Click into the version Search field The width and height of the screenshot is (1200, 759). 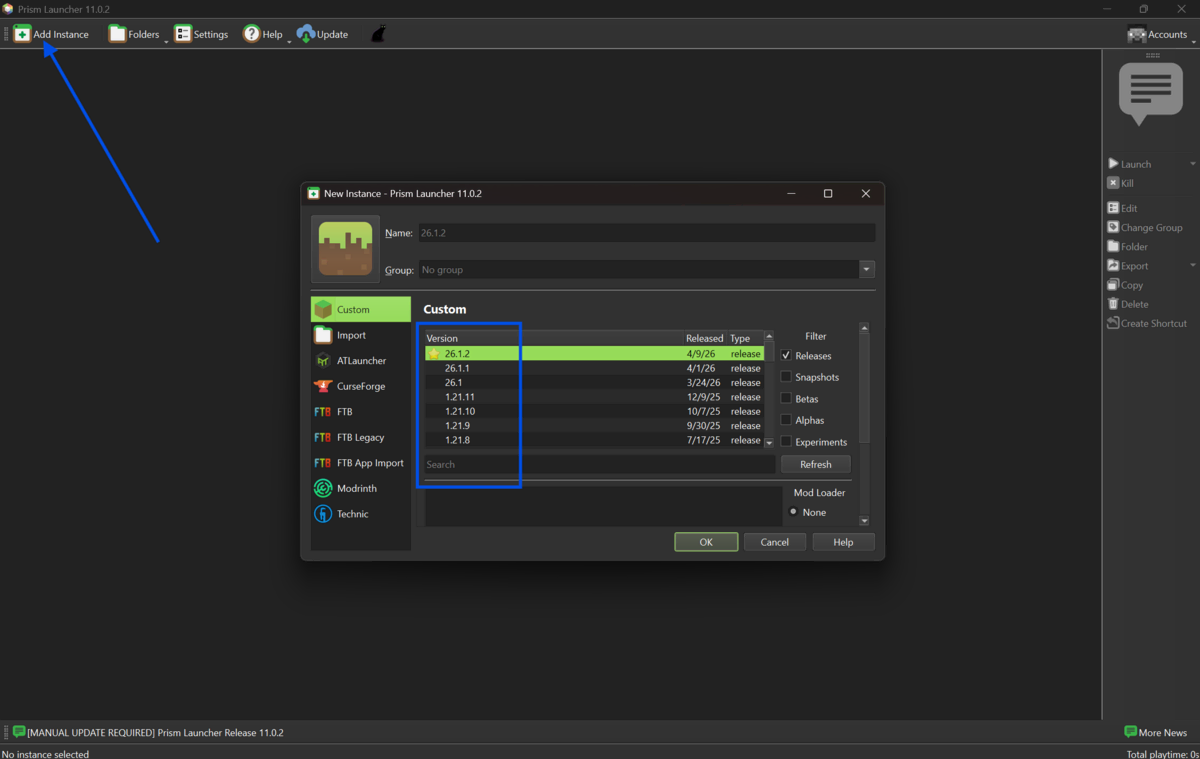(598, 464)
